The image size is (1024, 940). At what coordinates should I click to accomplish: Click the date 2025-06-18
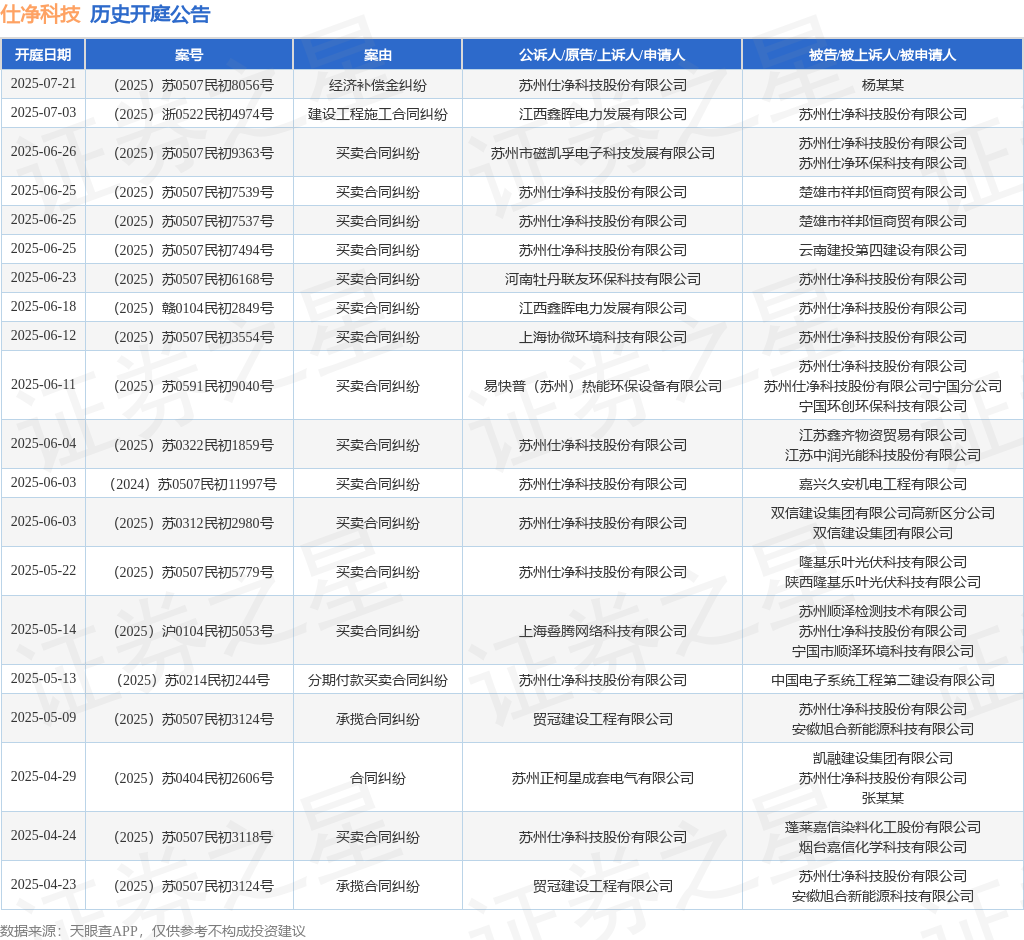[x=43, y=307]
